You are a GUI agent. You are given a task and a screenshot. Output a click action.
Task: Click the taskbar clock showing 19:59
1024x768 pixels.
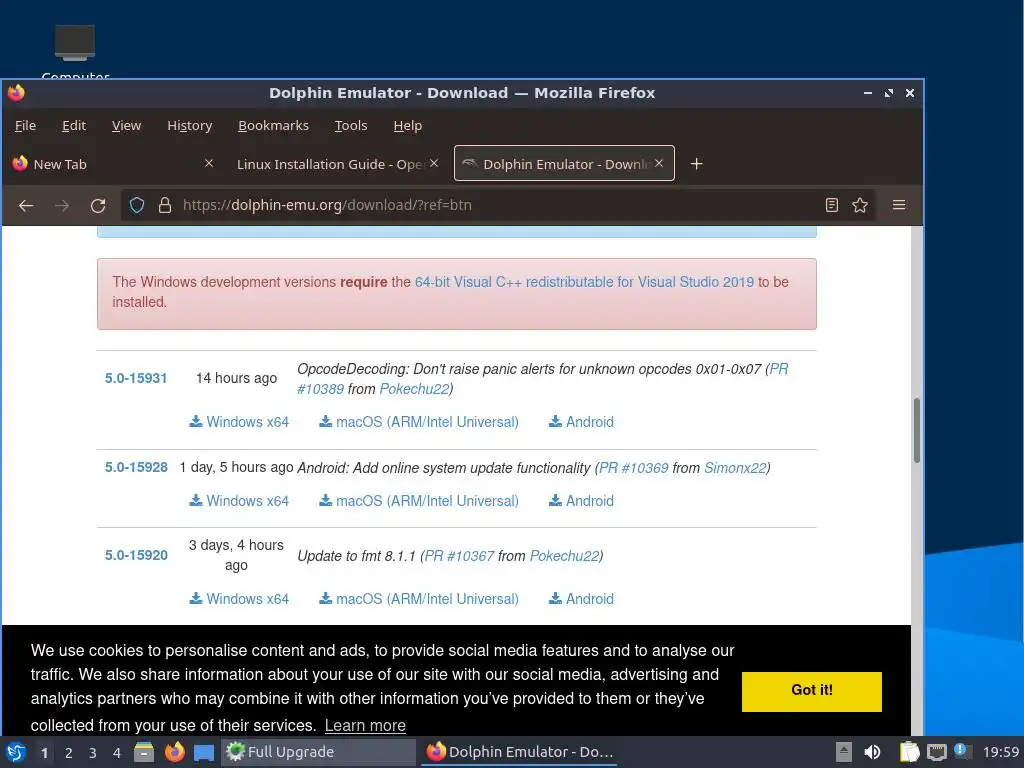(1000, 752)
